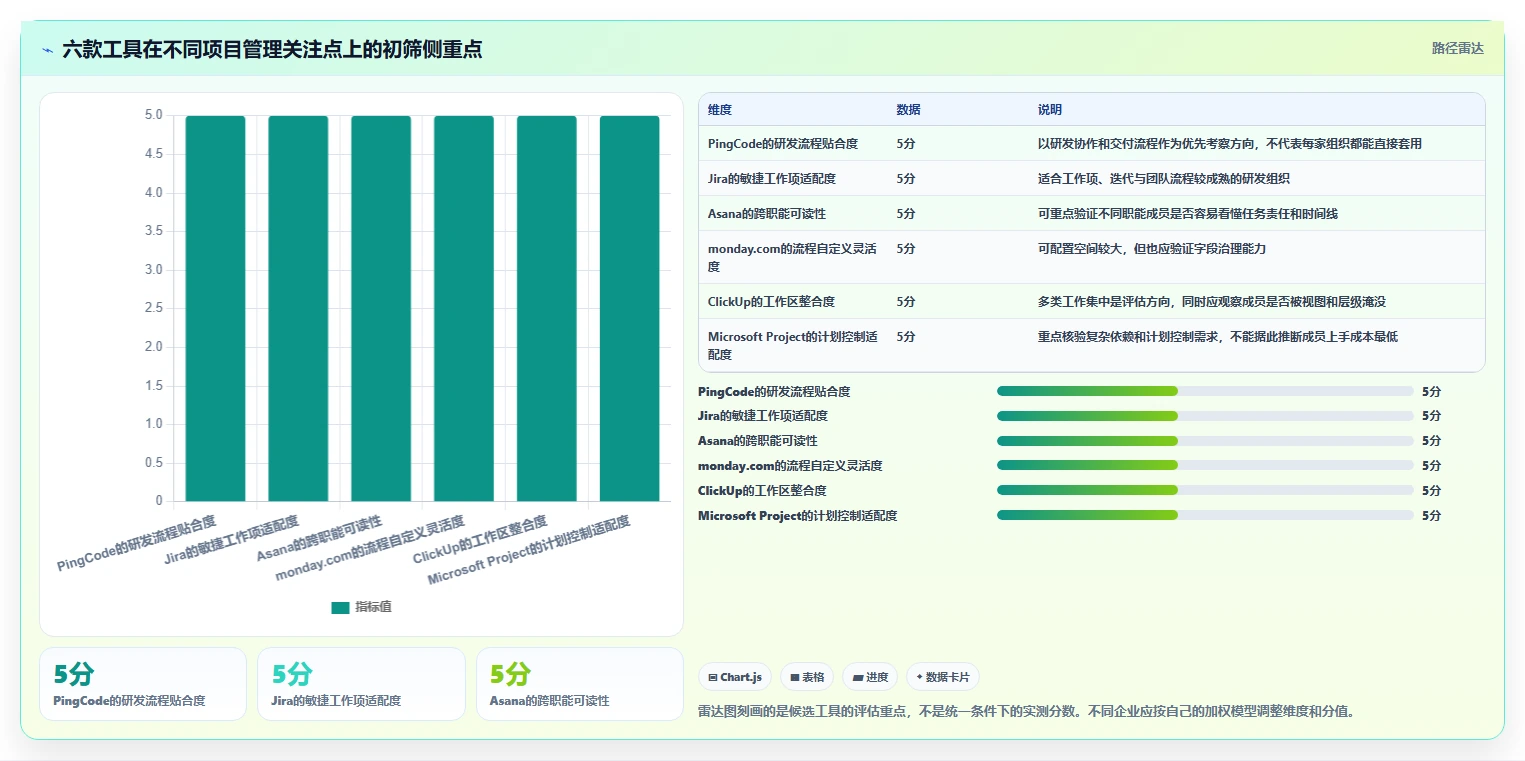
Task: Click the 路径雷达 label in the header
Action: 1457,48
